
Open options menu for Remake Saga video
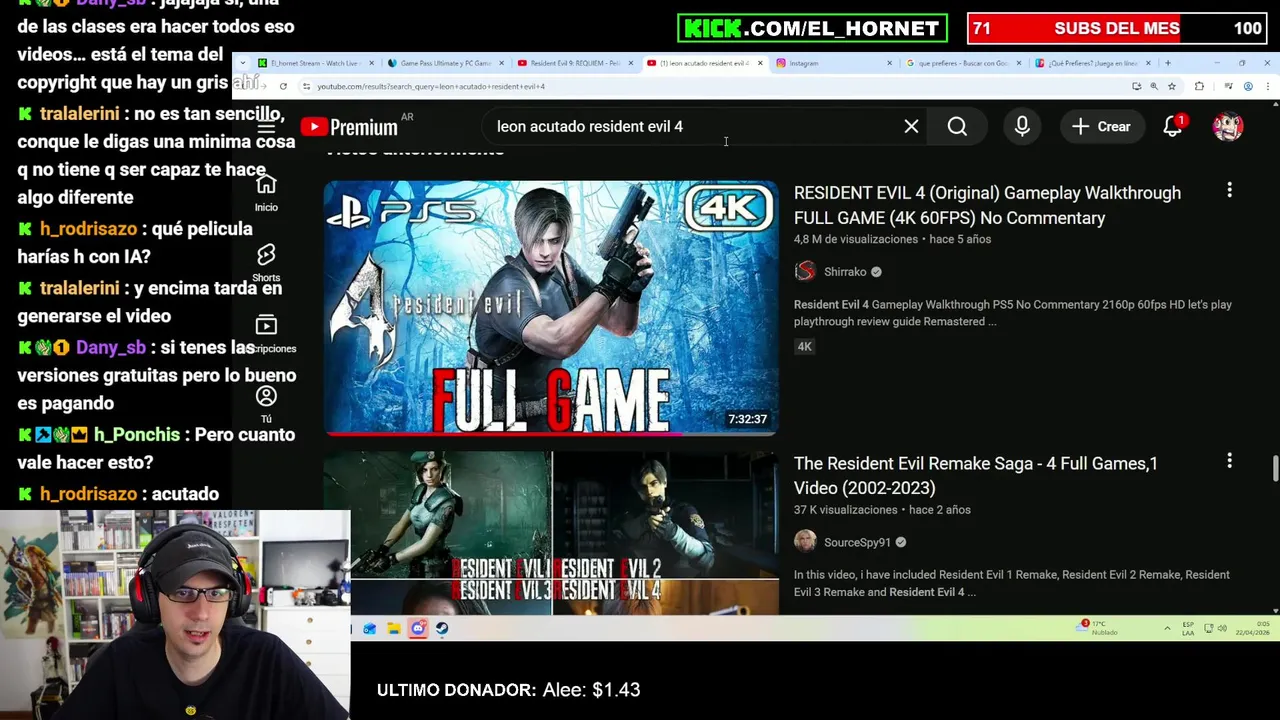[1229, 461]
